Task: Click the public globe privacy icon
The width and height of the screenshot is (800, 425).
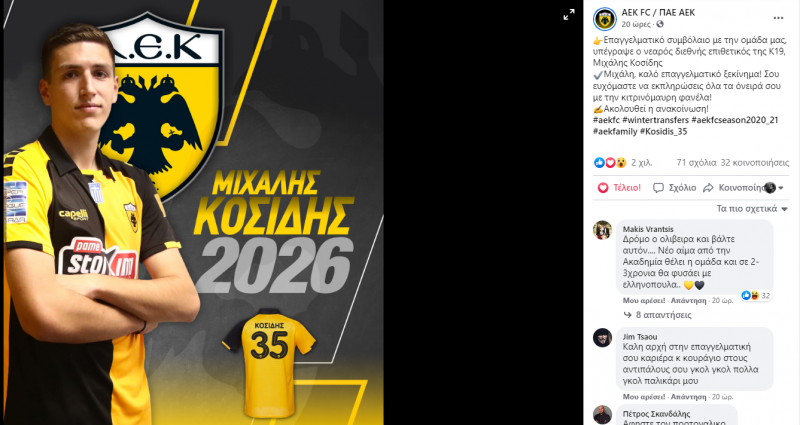Action: pyautogui.click(x=660, y=24)
